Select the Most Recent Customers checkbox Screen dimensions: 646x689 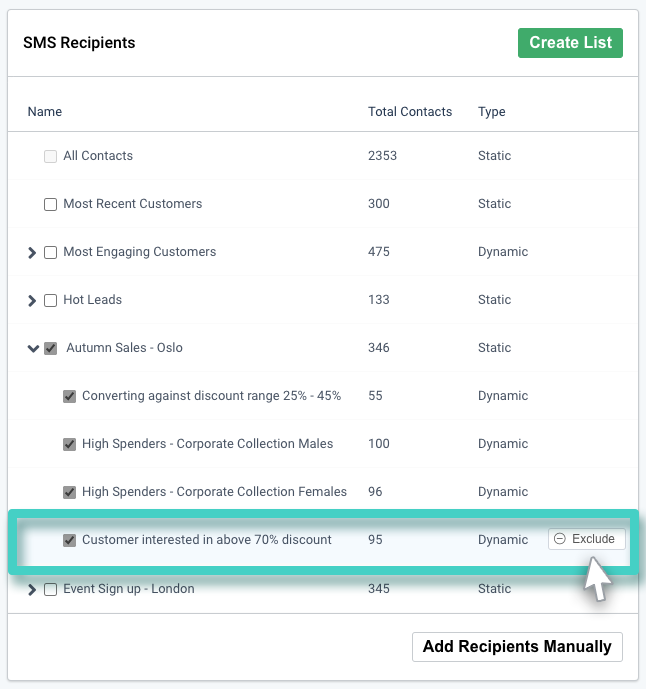(x=51, y=204)
